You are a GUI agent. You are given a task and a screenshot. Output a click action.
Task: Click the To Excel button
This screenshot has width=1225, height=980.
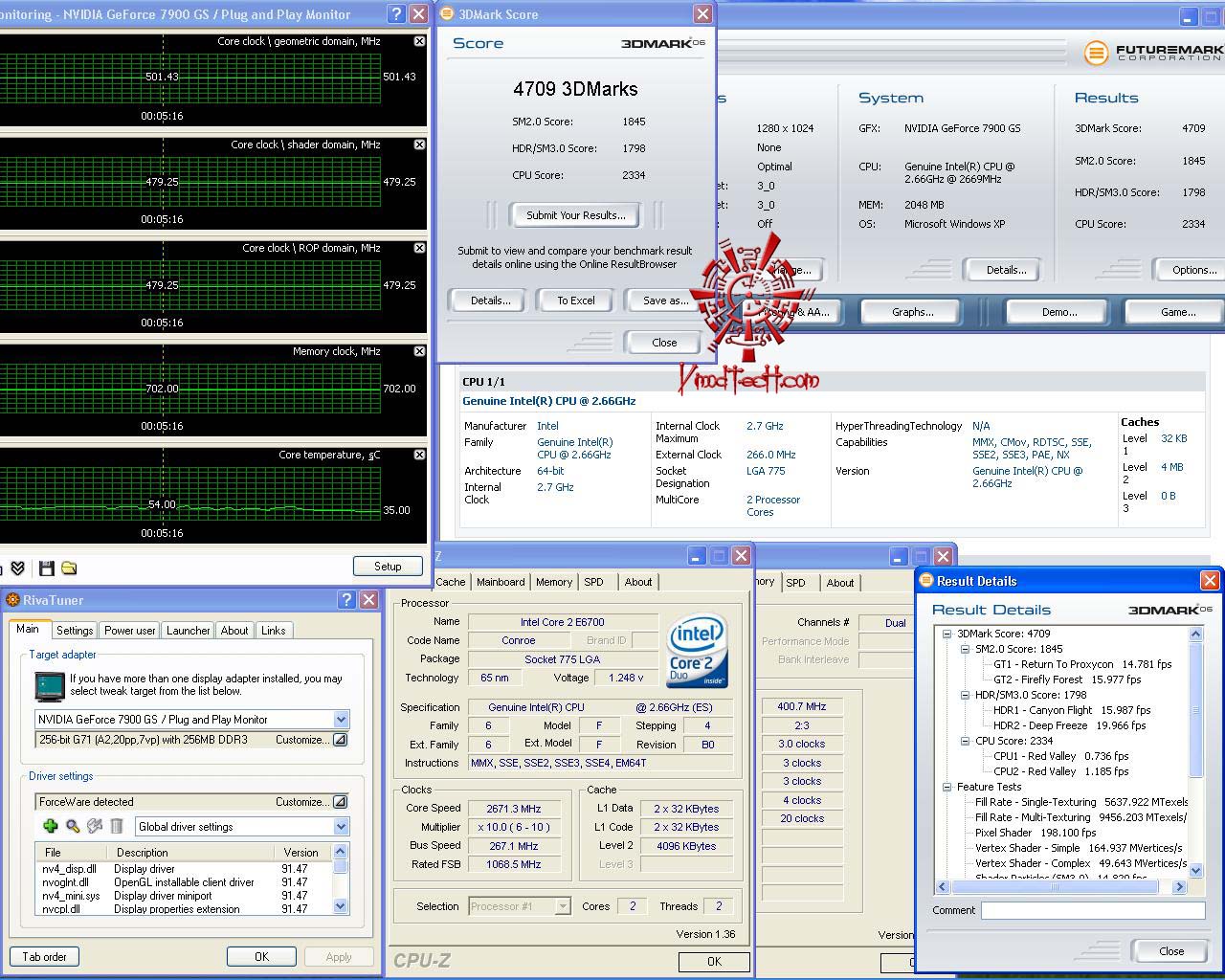click(576, 301)
